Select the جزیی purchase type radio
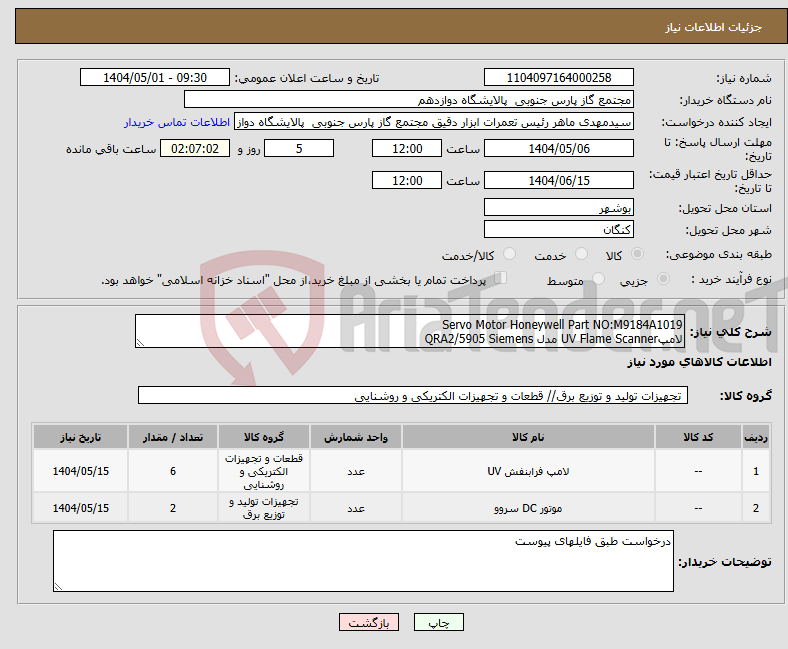Viewport: 788px width, 649px height. 663,279
